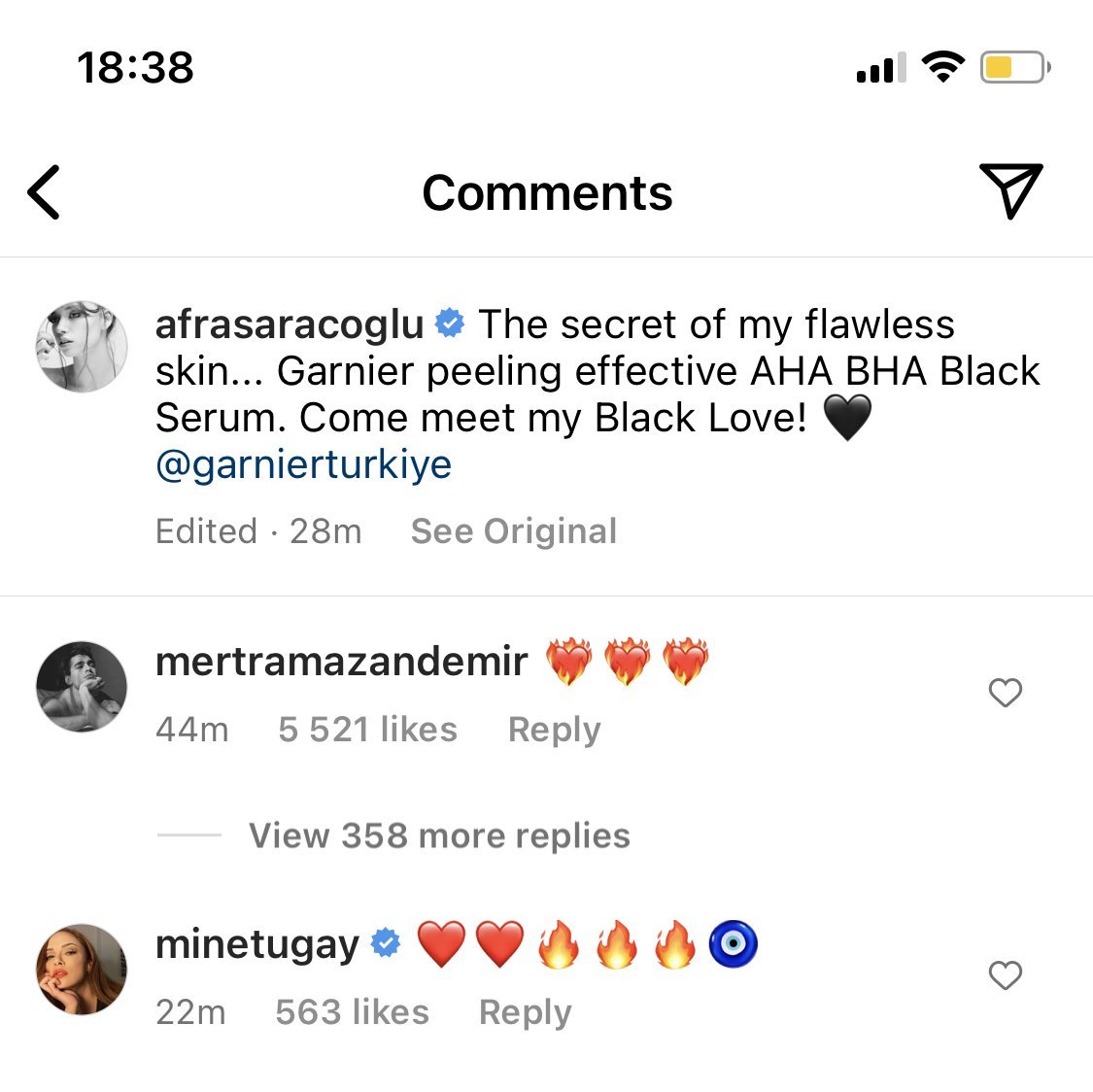This screenshot has height=1092, width=1093.
Task: Tap the Wi-Fi status icon
Action: [941, 67]
